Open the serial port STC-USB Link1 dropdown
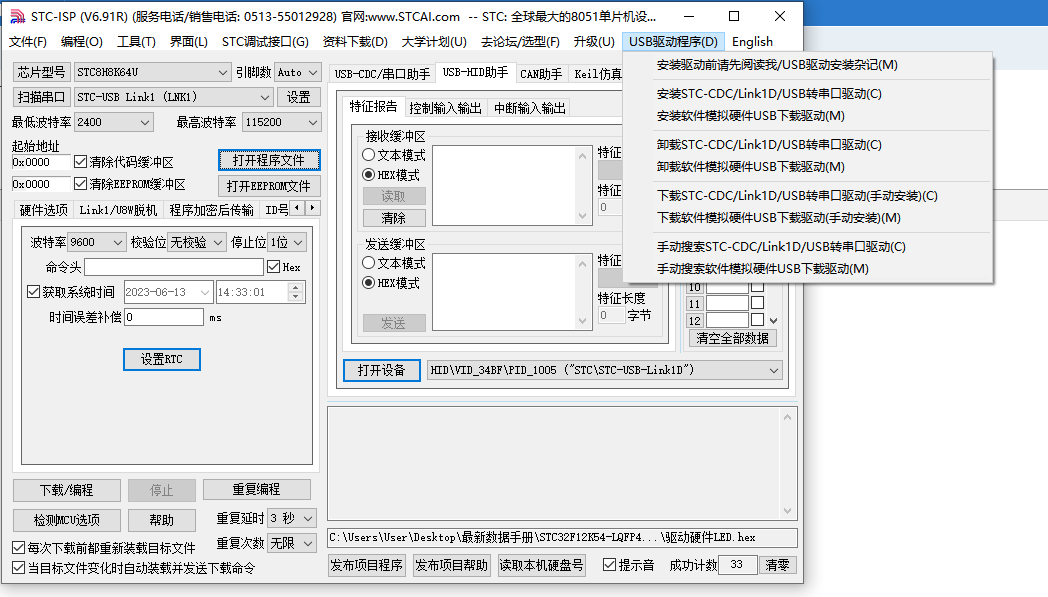The image size is (1048, 597). click(x=174, y=97)
